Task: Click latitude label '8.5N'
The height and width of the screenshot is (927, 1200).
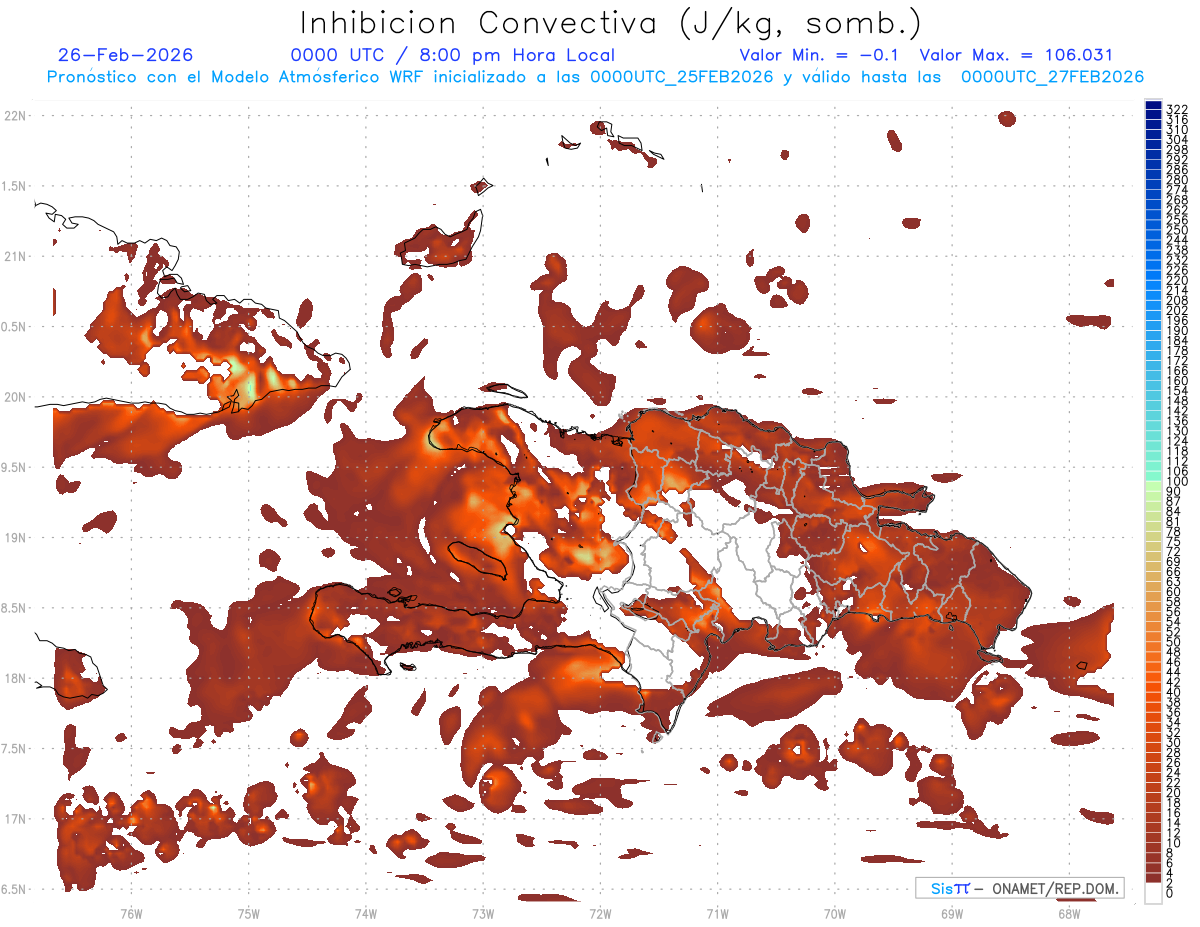Action: click(x=15, y=608)
